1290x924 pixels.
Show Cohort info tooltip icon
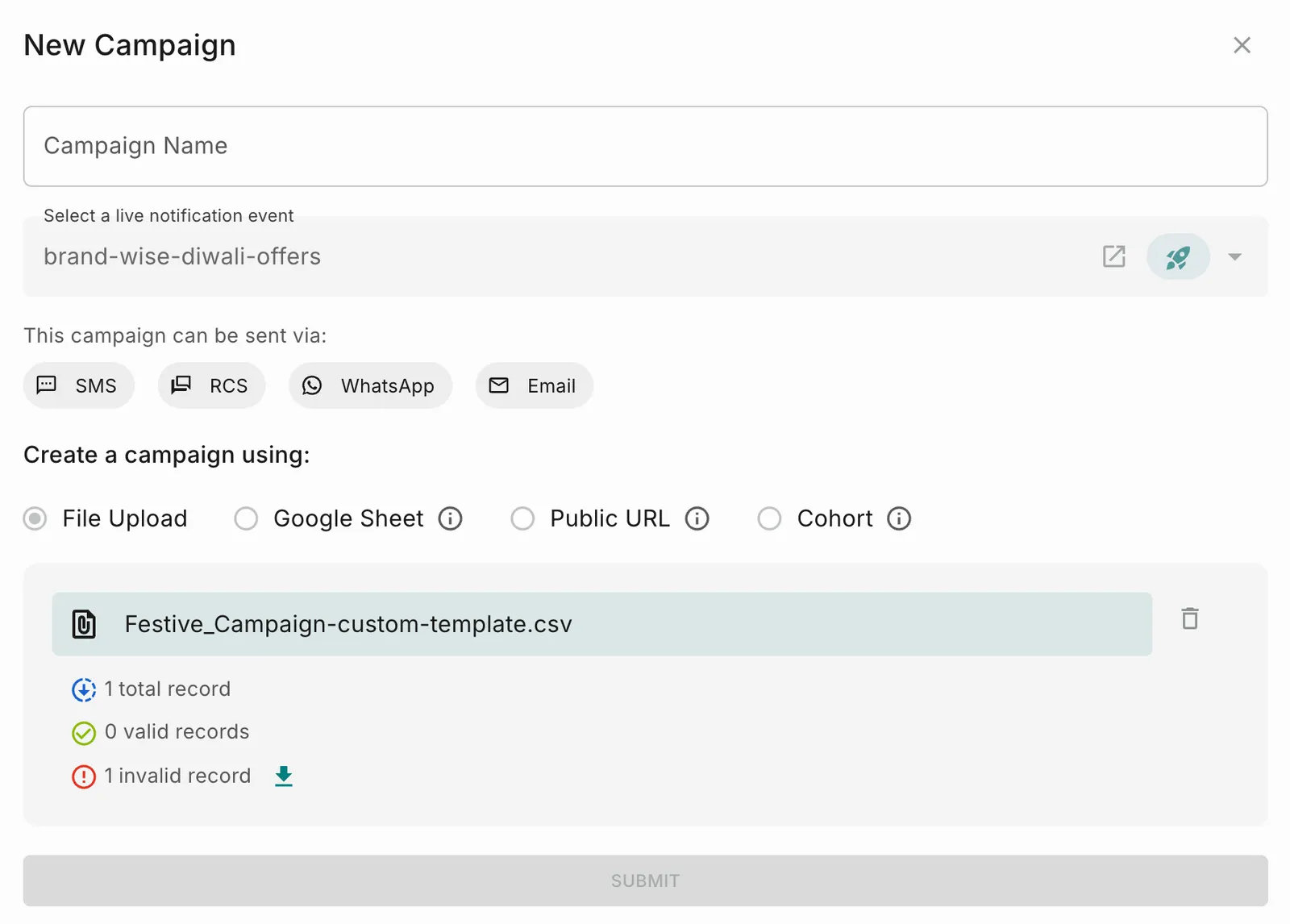[899, 518]
